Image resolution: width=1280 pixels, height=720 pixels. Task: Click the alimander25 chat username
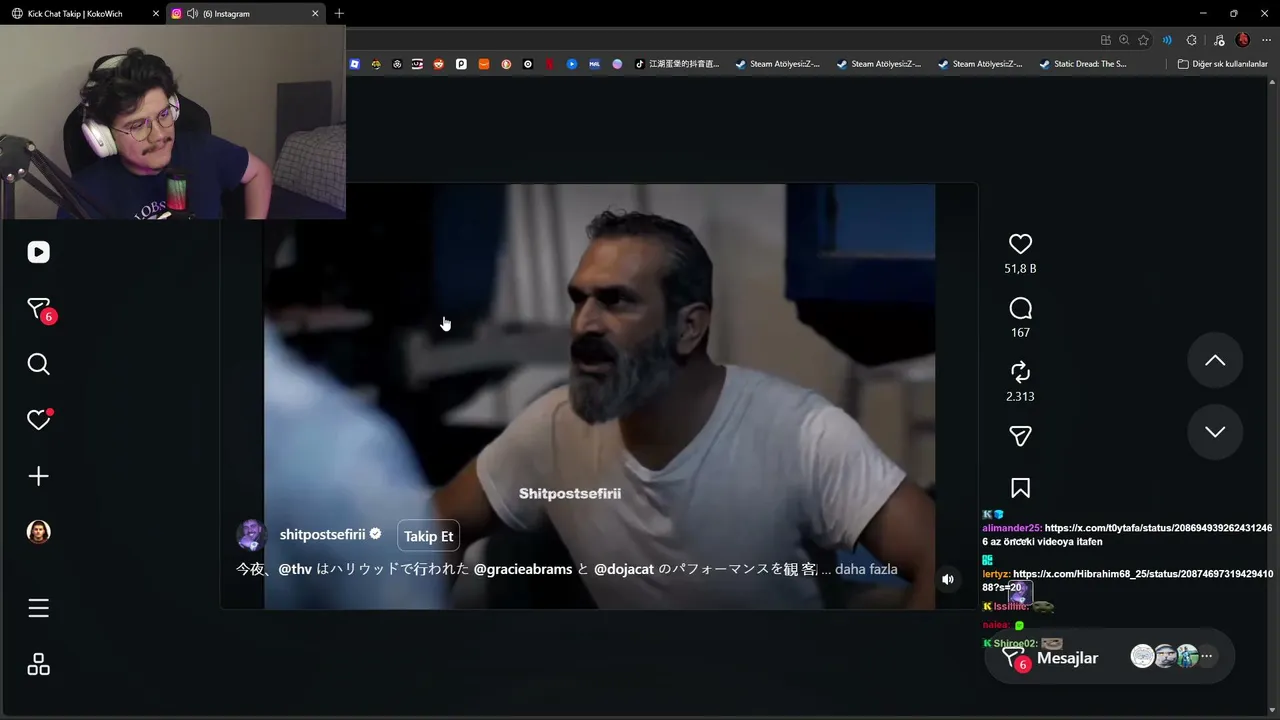pos(1011,528)
